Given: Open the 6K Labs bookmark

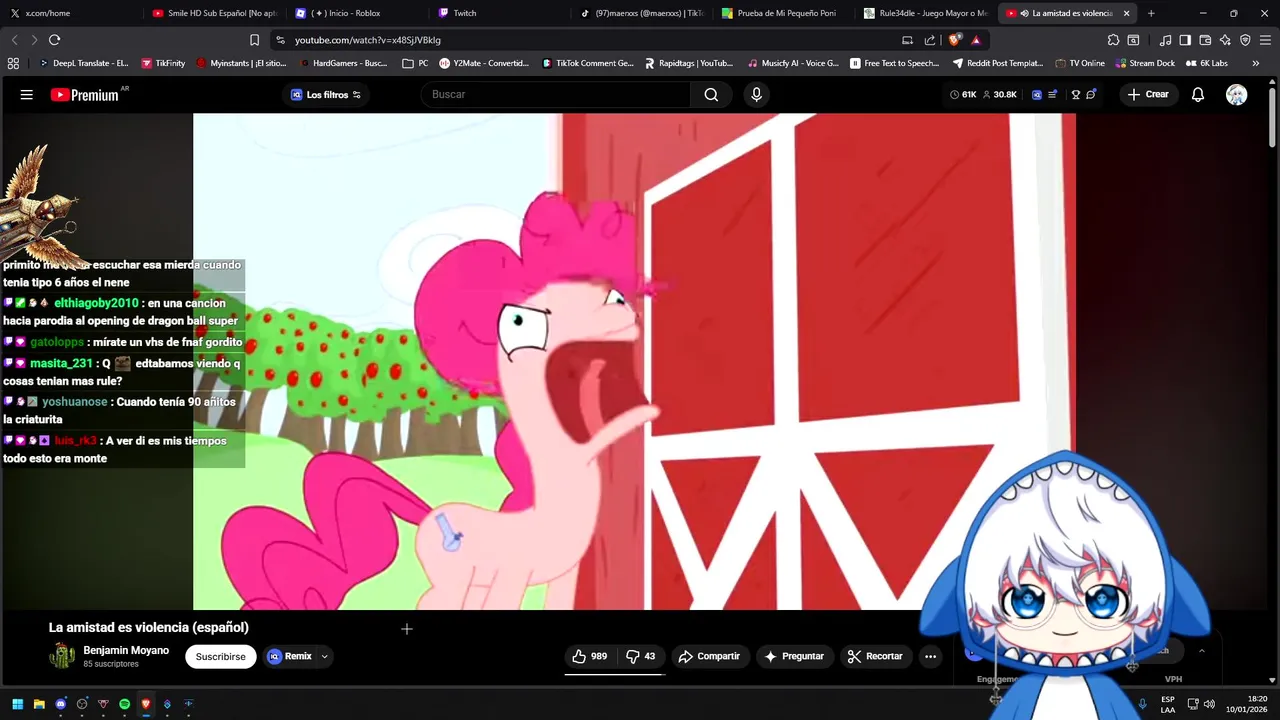Looking at the screenshot, I should tap(1206, 63).
